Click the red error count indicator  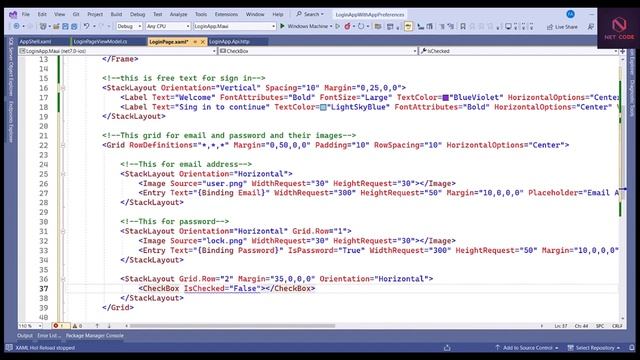pos(60,326)
